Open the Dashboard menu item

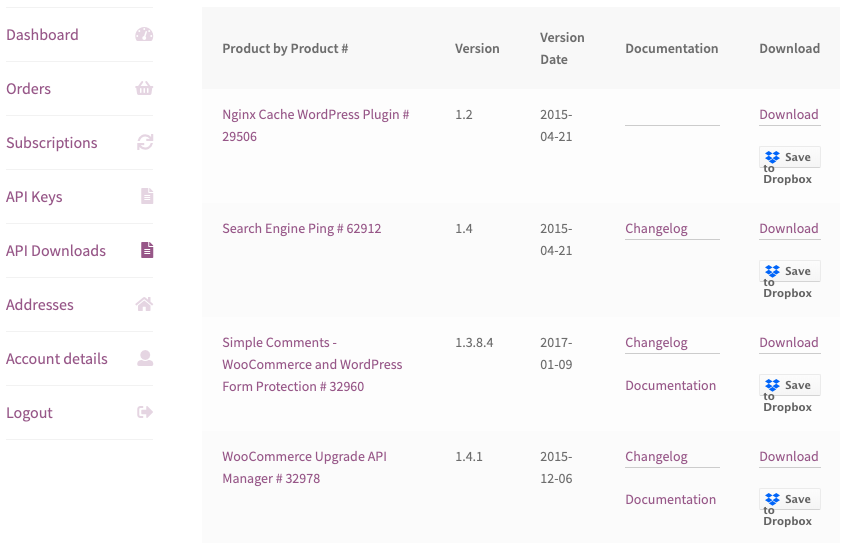point(42,35)
